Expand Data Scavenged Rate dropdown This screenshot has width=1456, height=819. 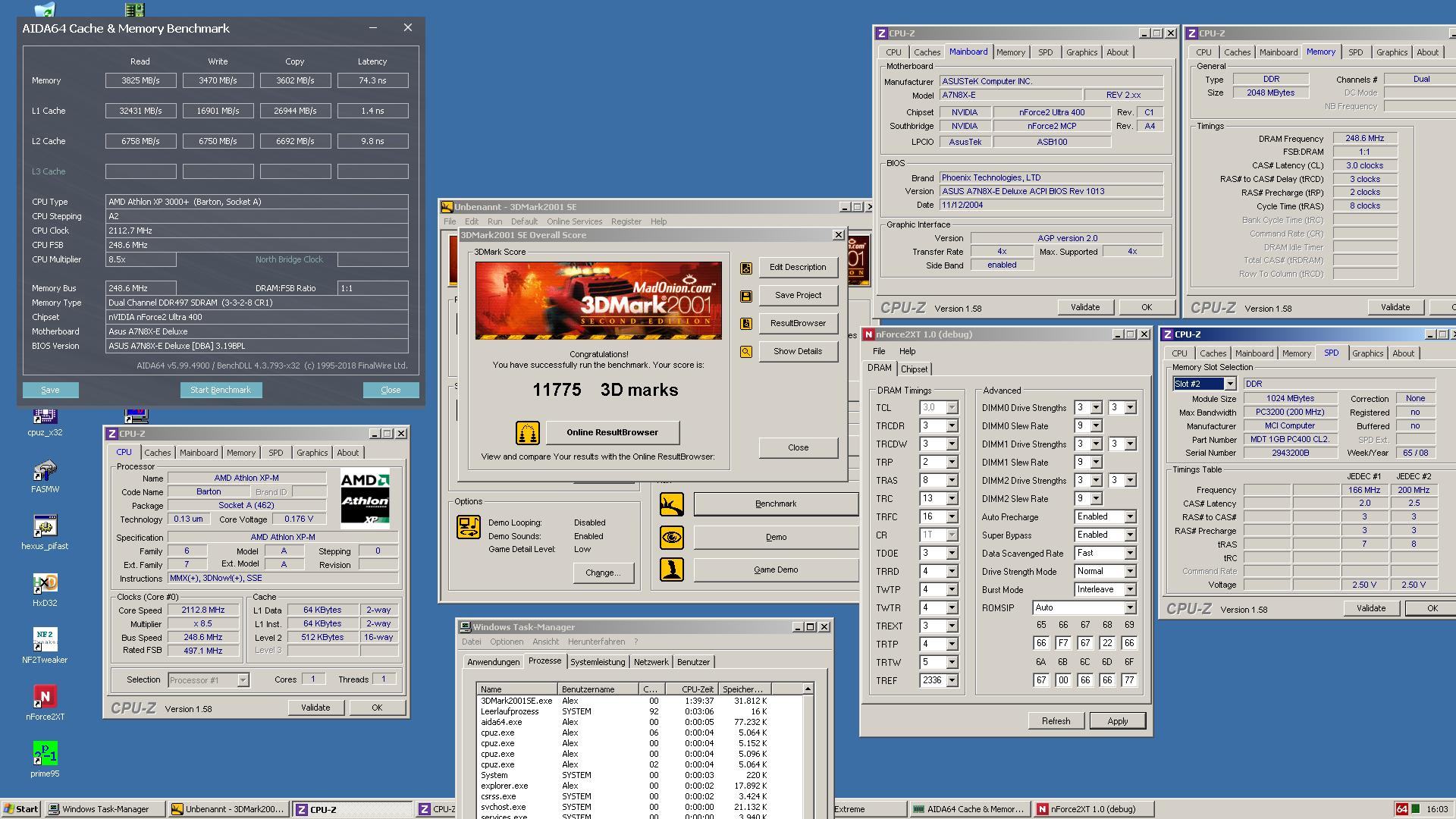1129,554
